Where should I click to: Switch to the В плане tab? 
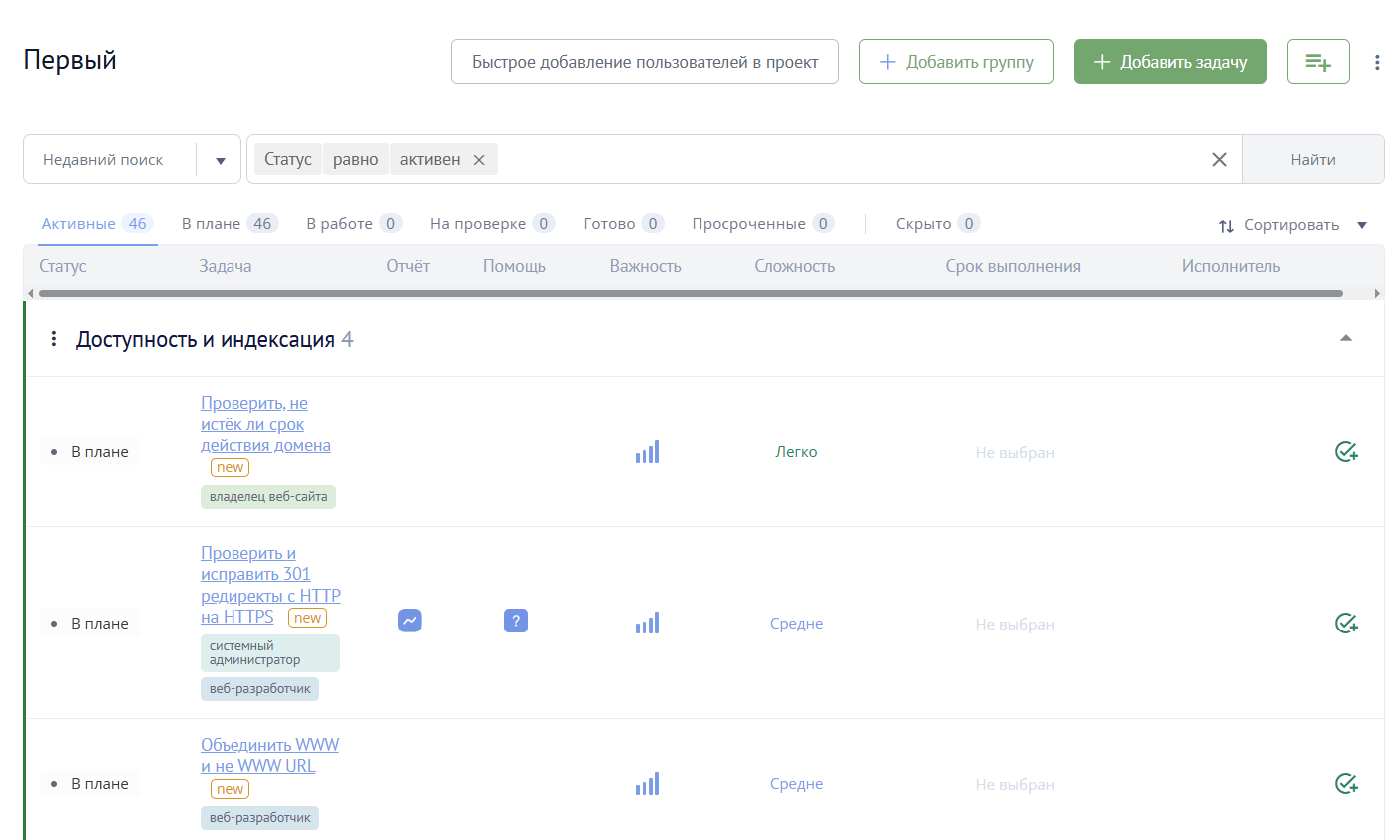tap(230, 224)
